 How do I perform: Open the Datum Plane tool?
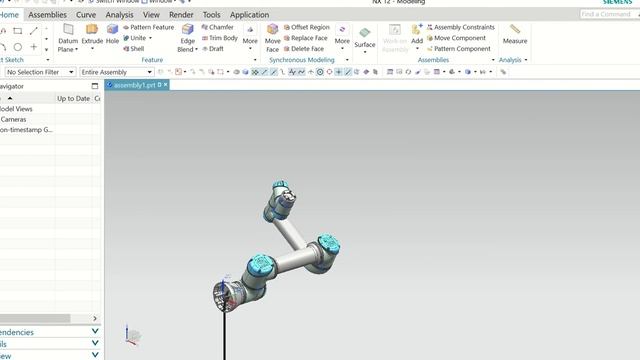pos(68,38)
